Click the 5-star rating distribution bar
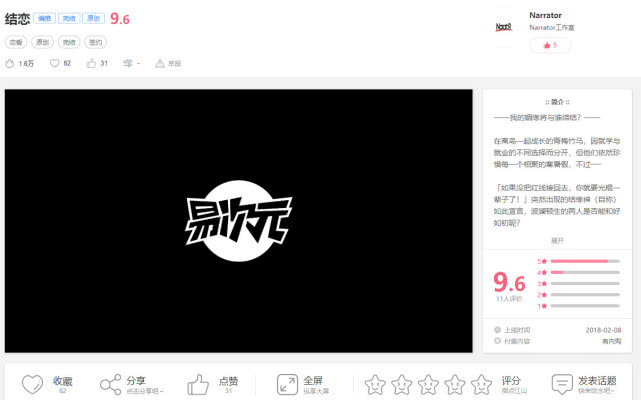The height and width of the screenshot is (400, 641). point(585,261)
